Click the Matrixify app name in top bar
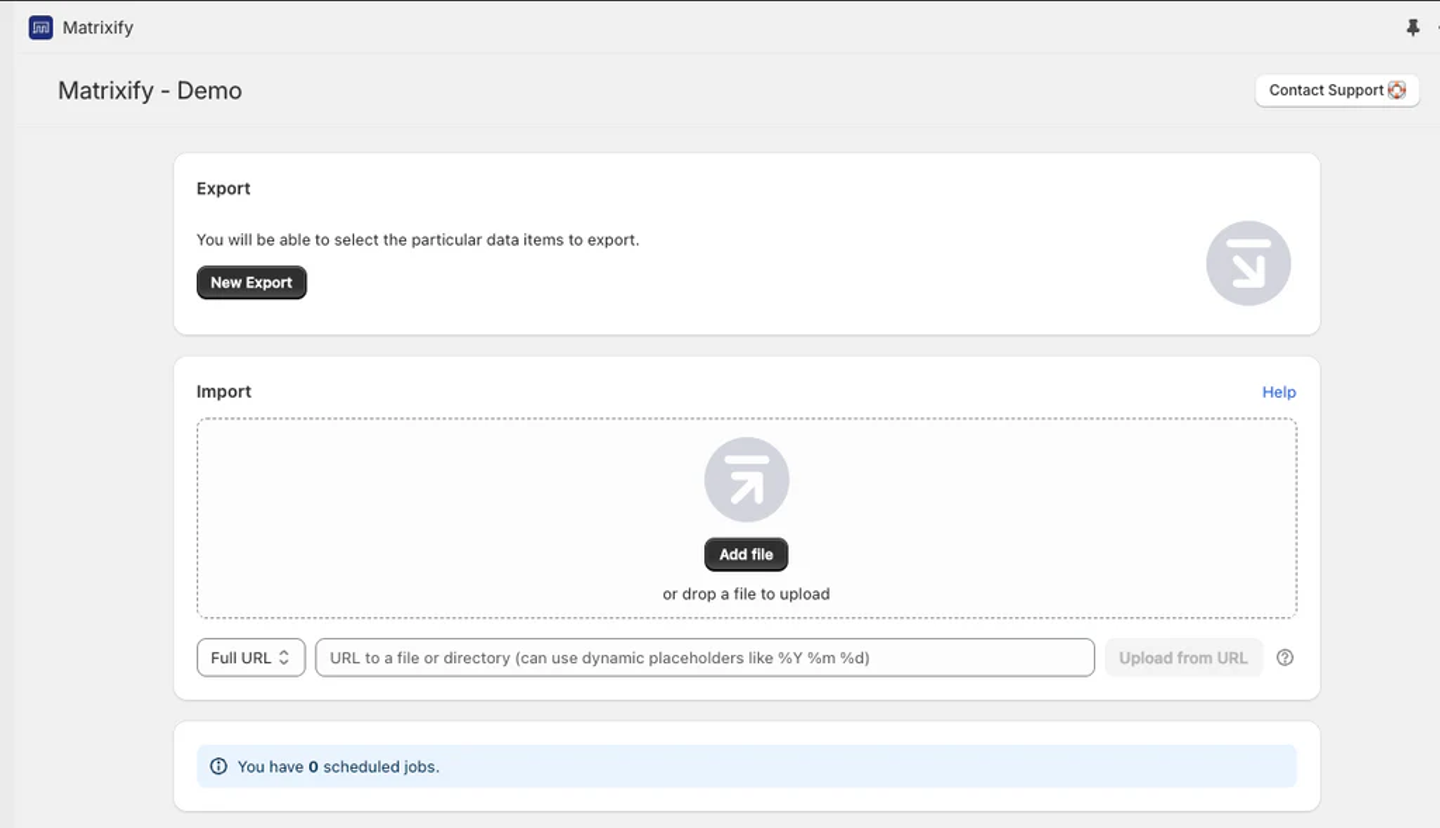Viewport: 1440px width, 828px height. pyautogui.click(x=98, y=28)
